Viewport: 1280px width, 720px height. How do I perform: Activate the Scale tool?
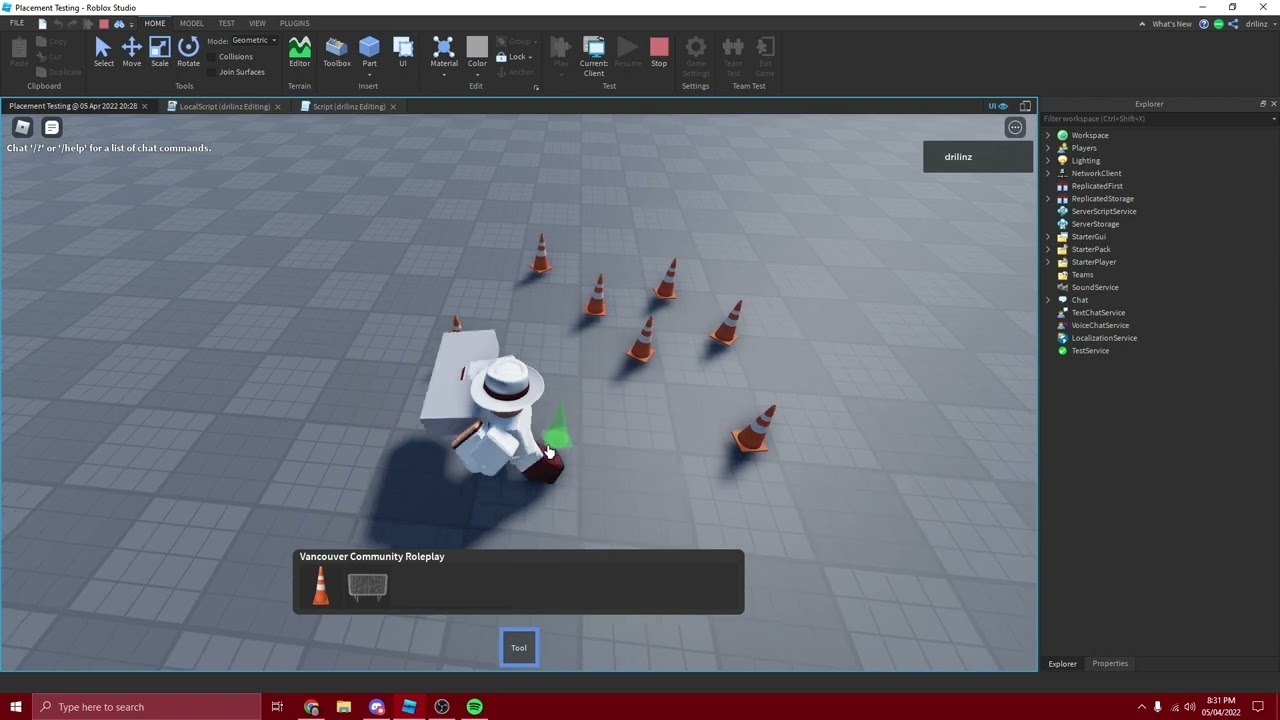point(159,52)
